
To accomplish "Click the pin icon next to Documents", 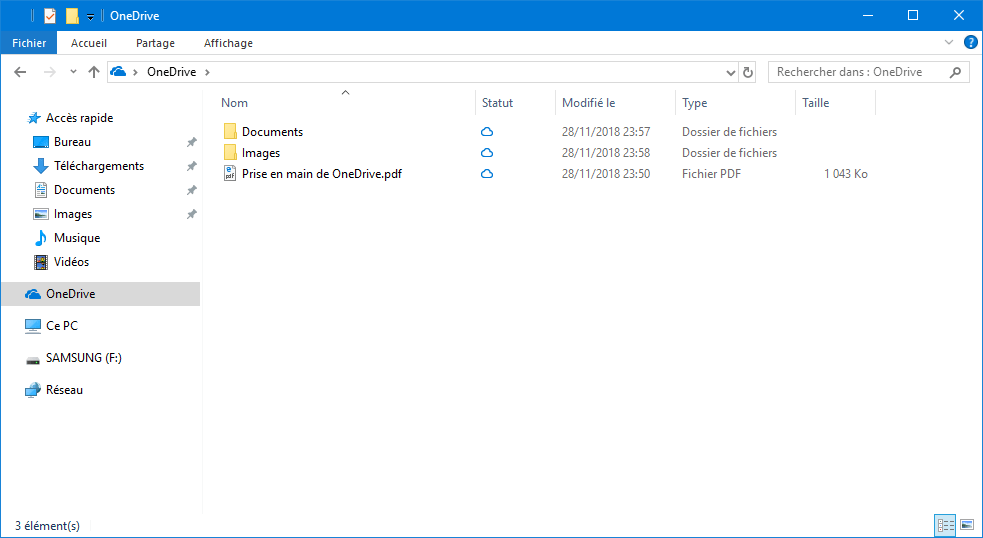I will click(191, 190).
